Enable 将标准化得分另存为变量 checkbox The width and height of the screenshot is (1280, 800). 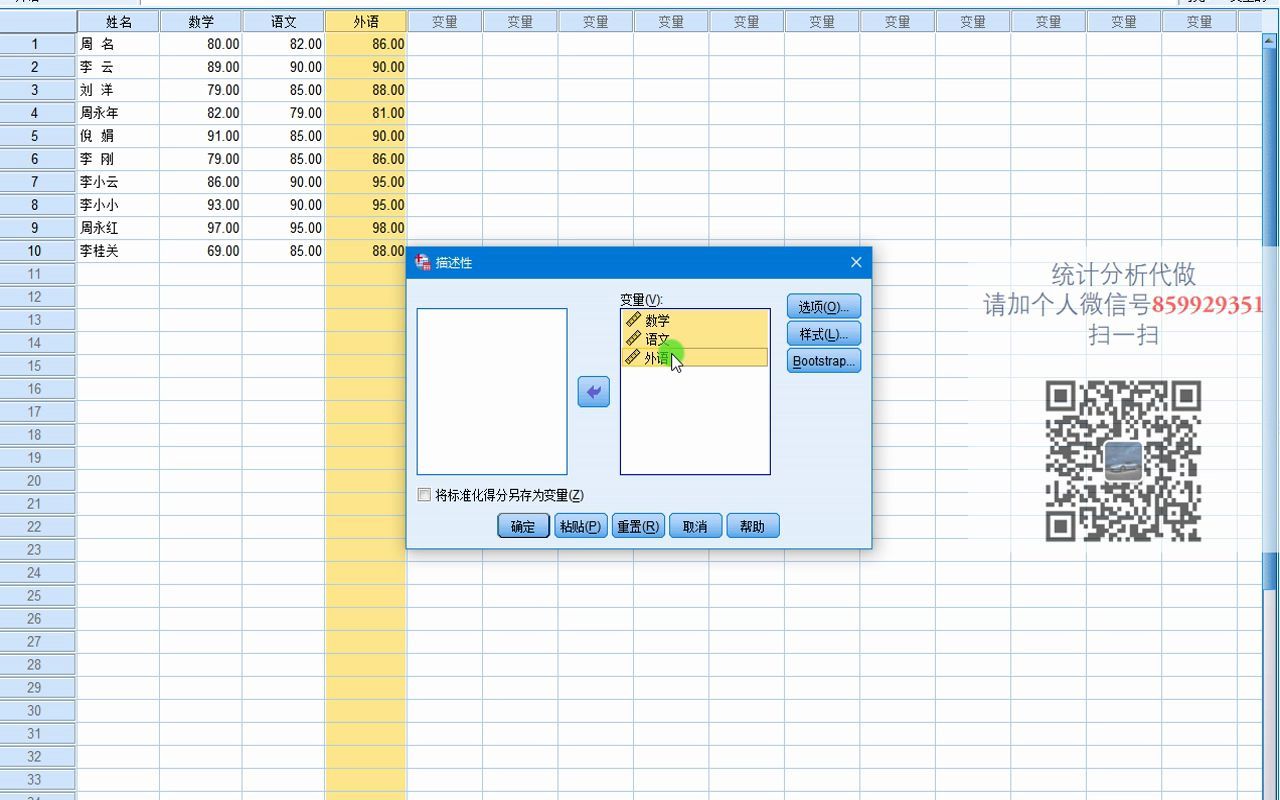(424, 495)
